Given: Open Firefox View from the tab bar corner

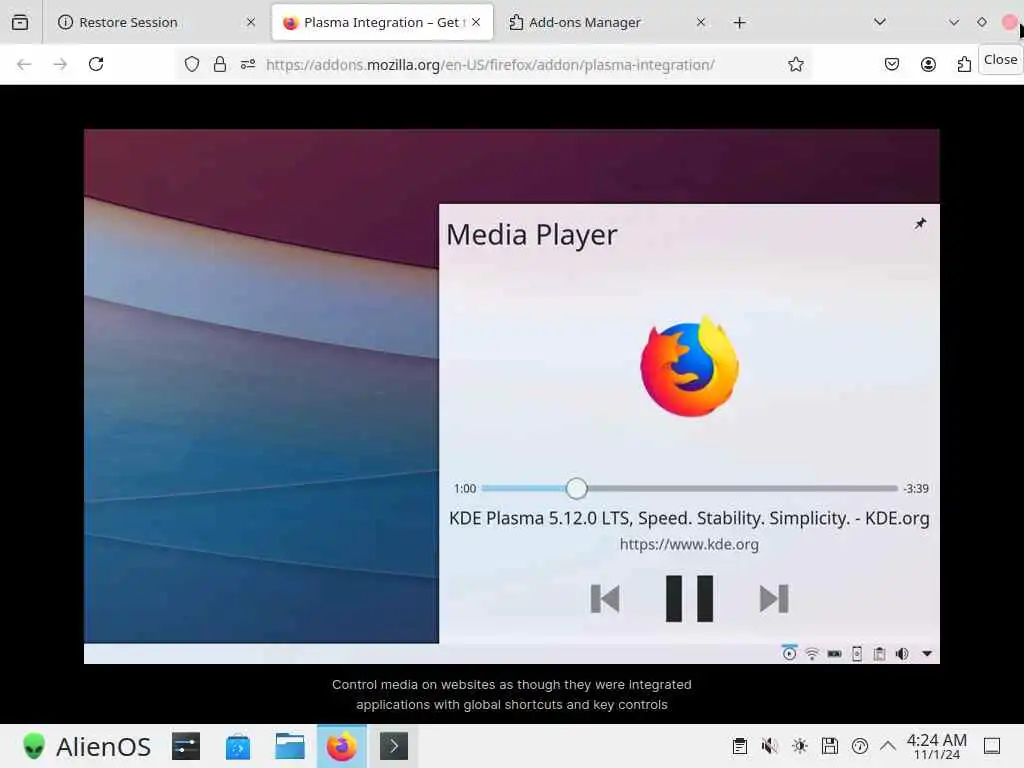Looking at the screenshot, I should point(20,22).
